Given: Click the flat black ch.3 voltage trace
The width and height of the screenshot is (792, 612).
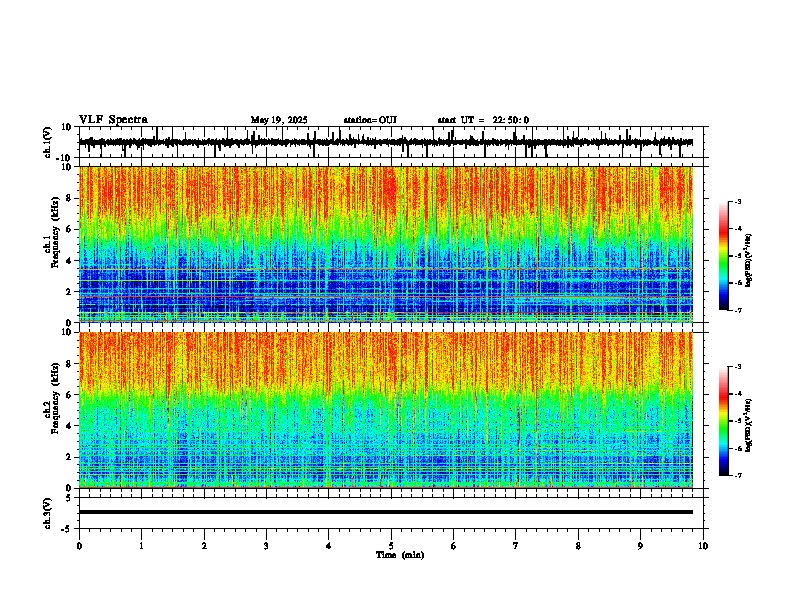Looking at the screenshot, I should coord(386,512).
